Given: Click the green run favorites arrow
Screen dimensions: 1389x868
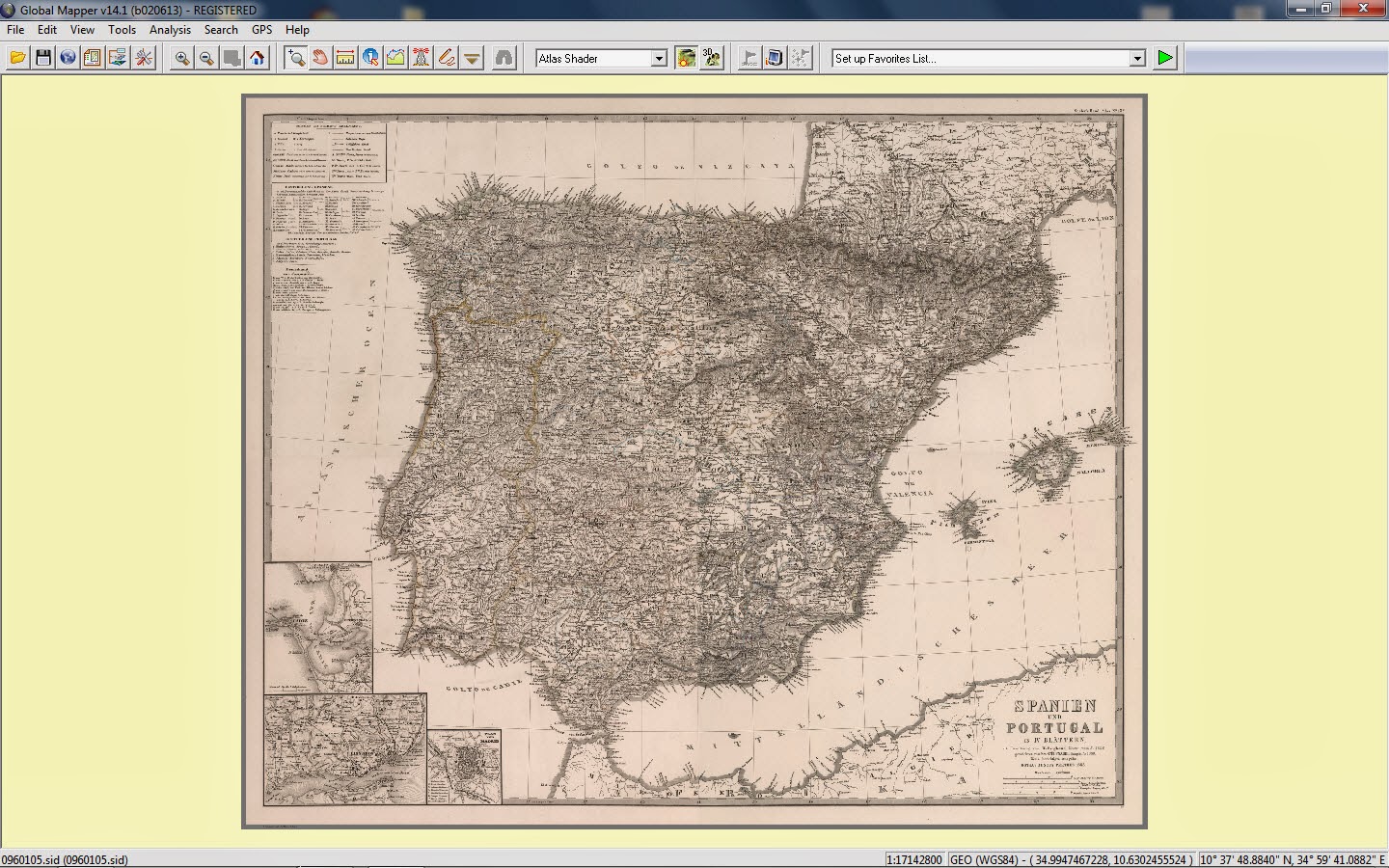Looking at the screenshot, I should [x=1164, y=57].
